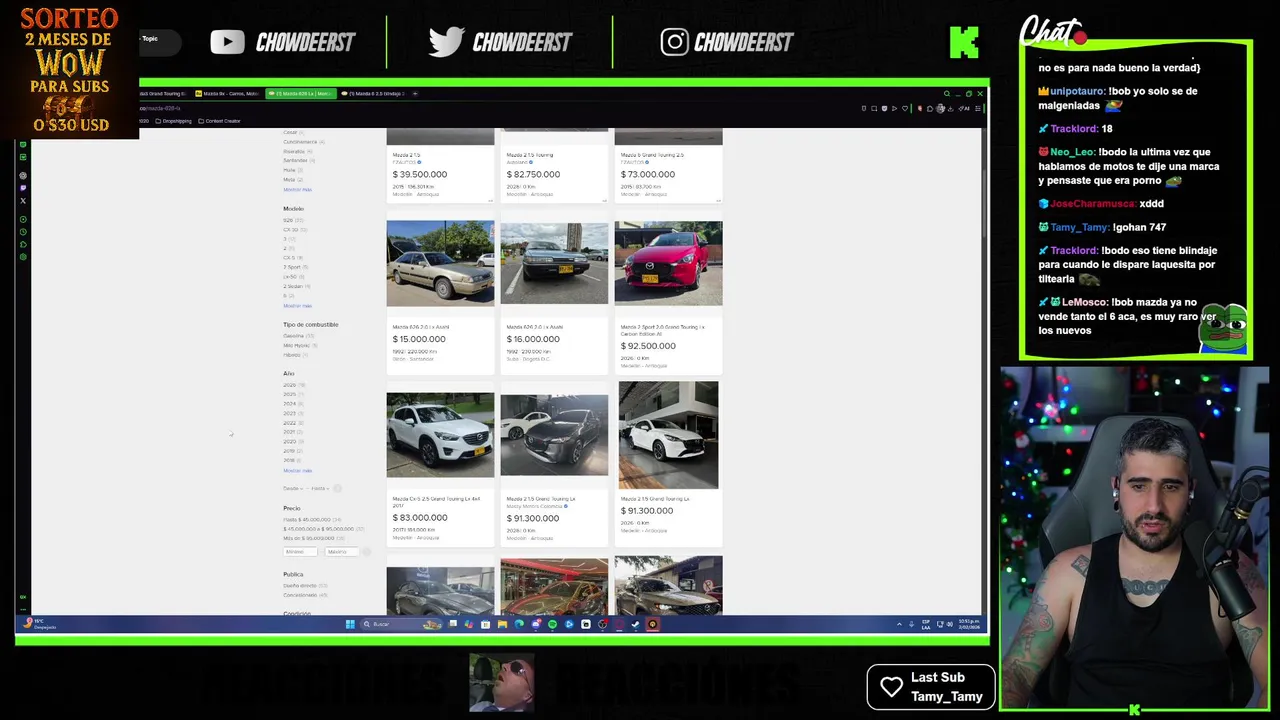Image resolution: width=1280 pixels, height=720 pixels.
Task: Filter by year 2026
Action: point(294,385)
